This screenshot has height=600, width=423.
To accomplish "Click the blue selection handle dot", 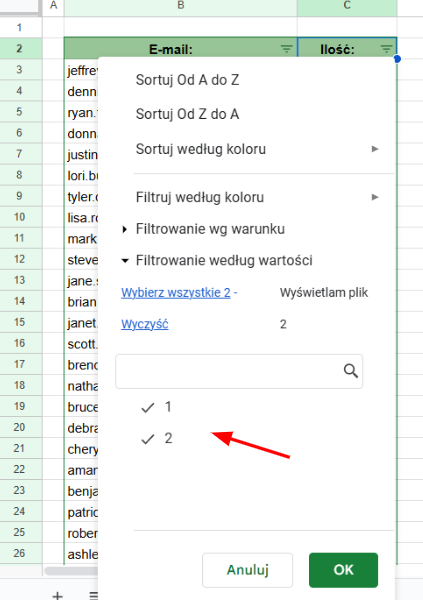I will (x=397, y=59).
